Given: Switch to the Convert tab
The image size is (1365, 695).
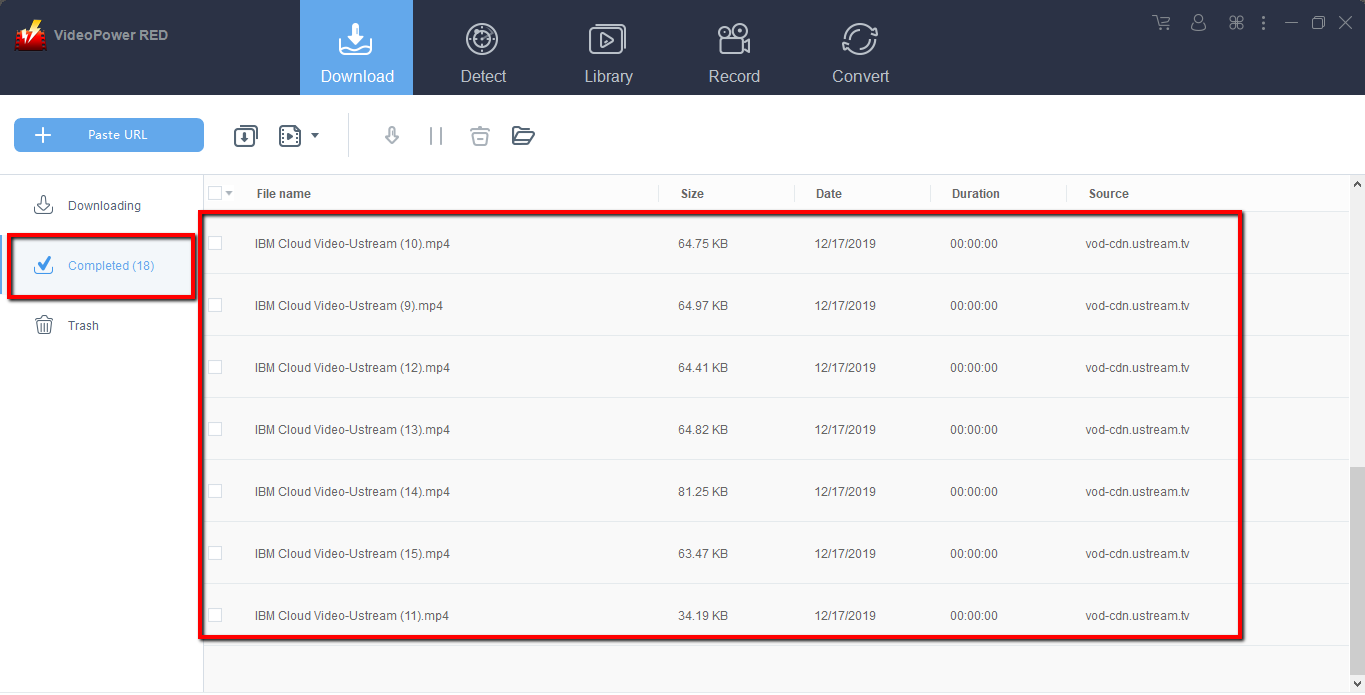Looking at the screenshot, I should [860, 47].
